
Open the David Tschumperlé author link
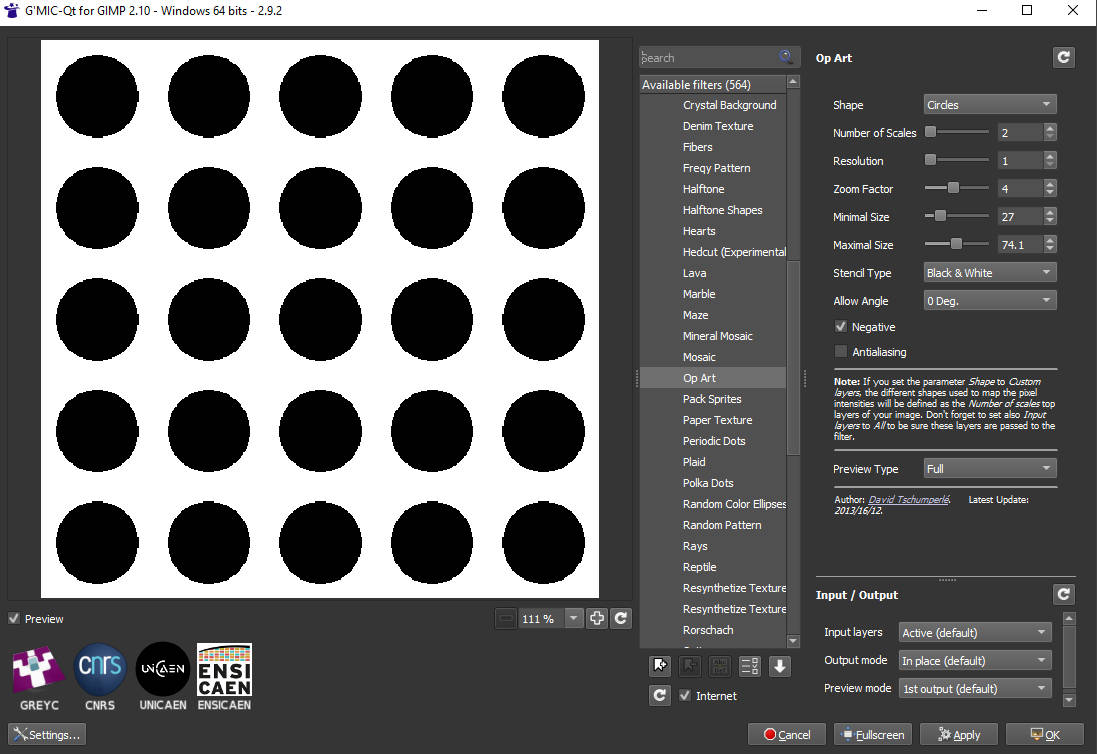coord(908,499)
